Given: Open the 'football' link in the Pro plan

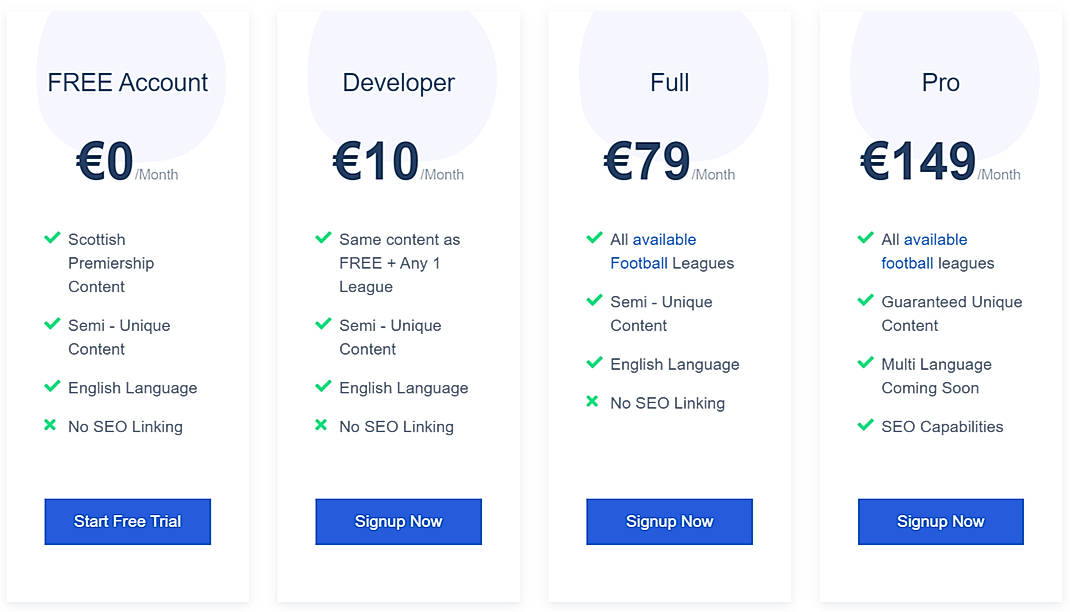Looking at the screenshot, I should pos(907,263).
